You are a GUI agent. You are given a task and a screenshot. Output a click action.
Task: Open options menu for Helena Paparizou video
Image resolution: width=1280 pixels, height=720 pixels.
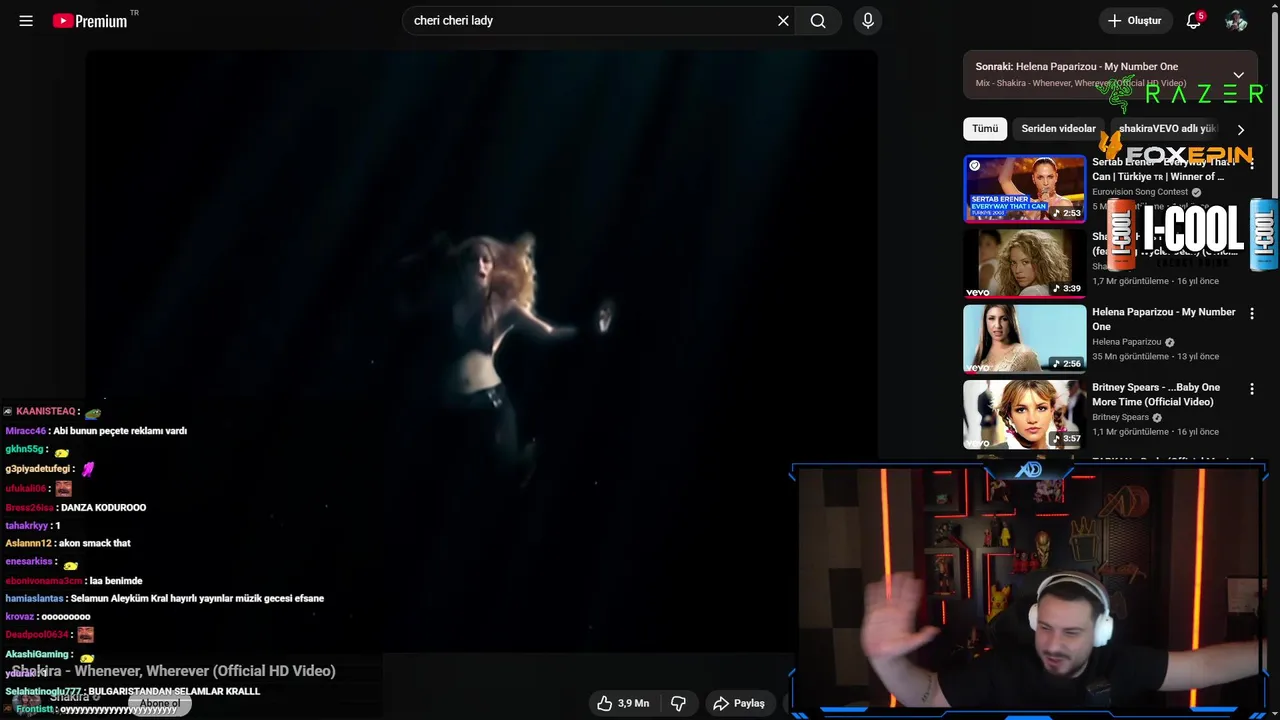[x=1251, y=313]
